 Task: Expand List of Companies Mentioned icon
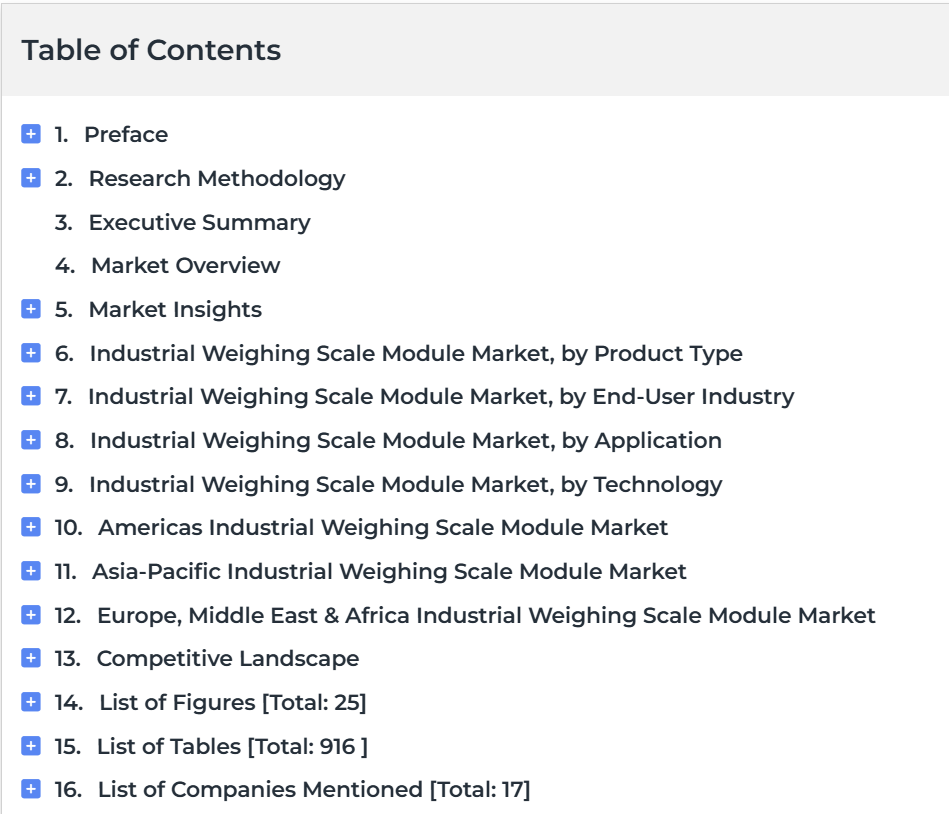(31, 789)
